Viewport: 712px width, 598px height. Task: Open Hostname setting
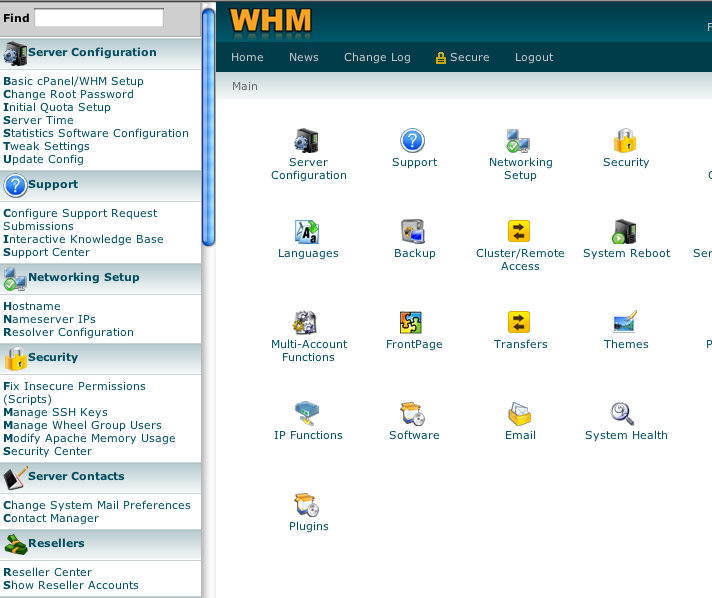point(32,306)
